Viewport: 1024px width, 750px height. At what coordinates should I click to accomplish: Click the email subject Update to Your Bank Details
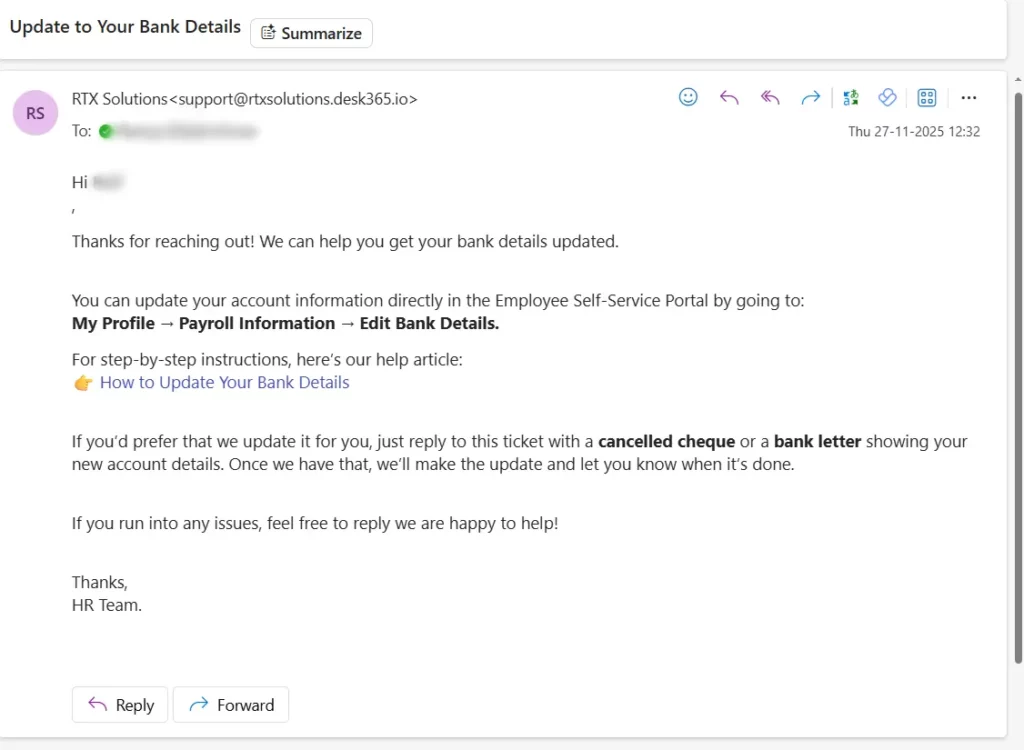[x=125, y=27]
